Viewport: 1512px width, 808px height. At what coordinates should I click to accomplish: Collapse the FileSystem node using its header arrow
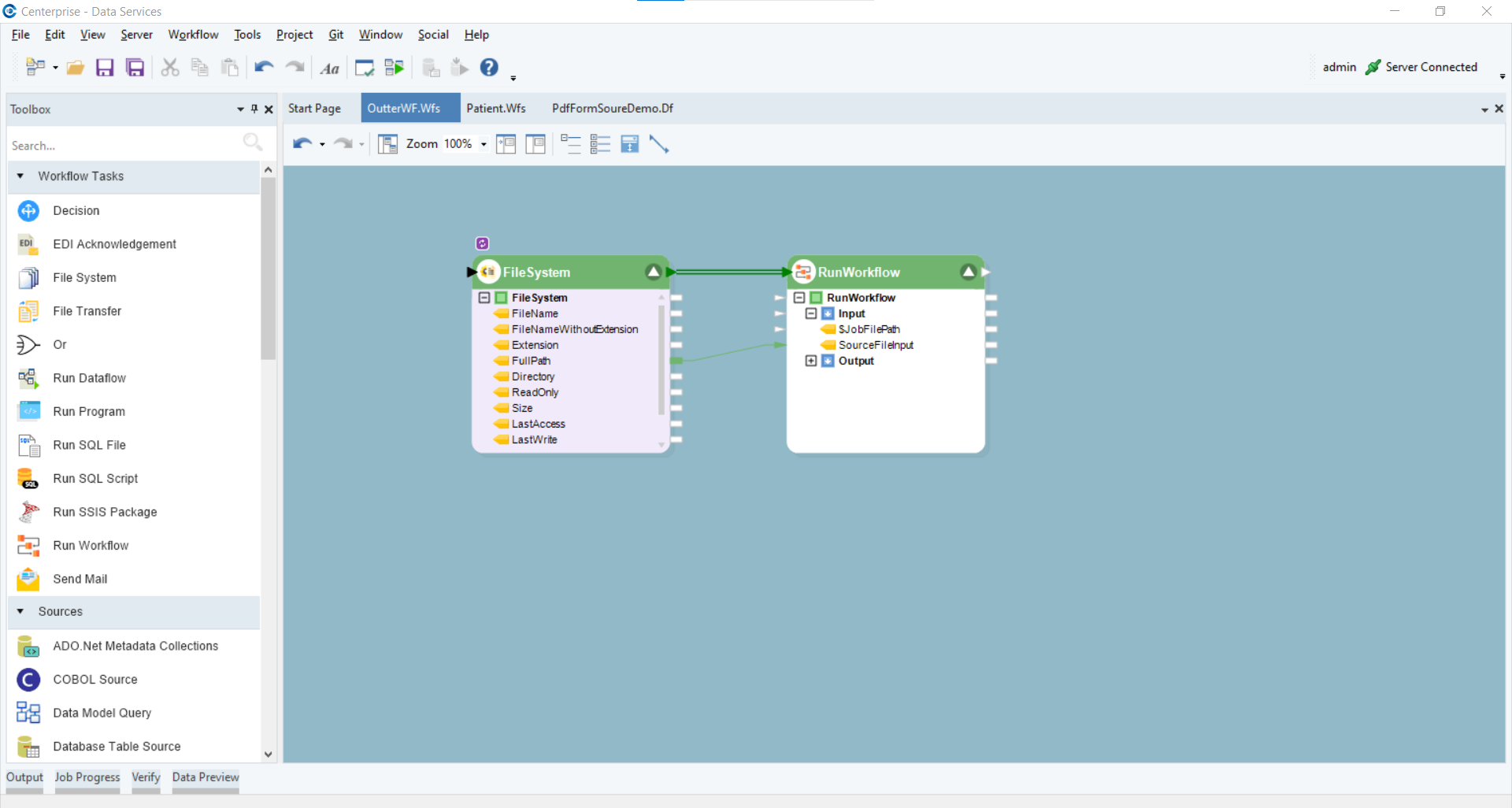point(654,271)
